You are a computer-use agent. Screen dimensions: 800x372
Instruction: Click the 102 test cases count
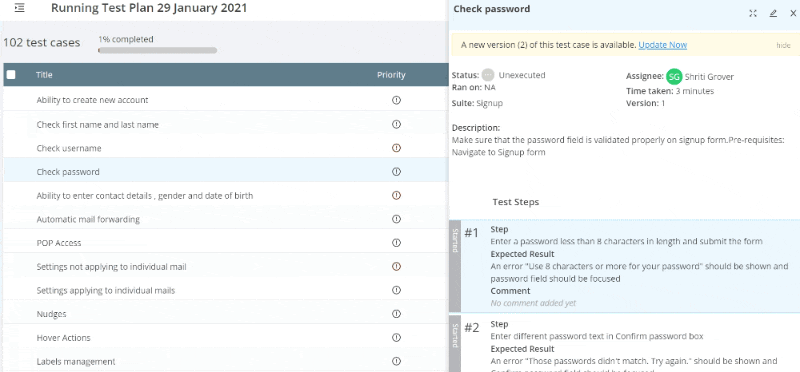(42, 42)
